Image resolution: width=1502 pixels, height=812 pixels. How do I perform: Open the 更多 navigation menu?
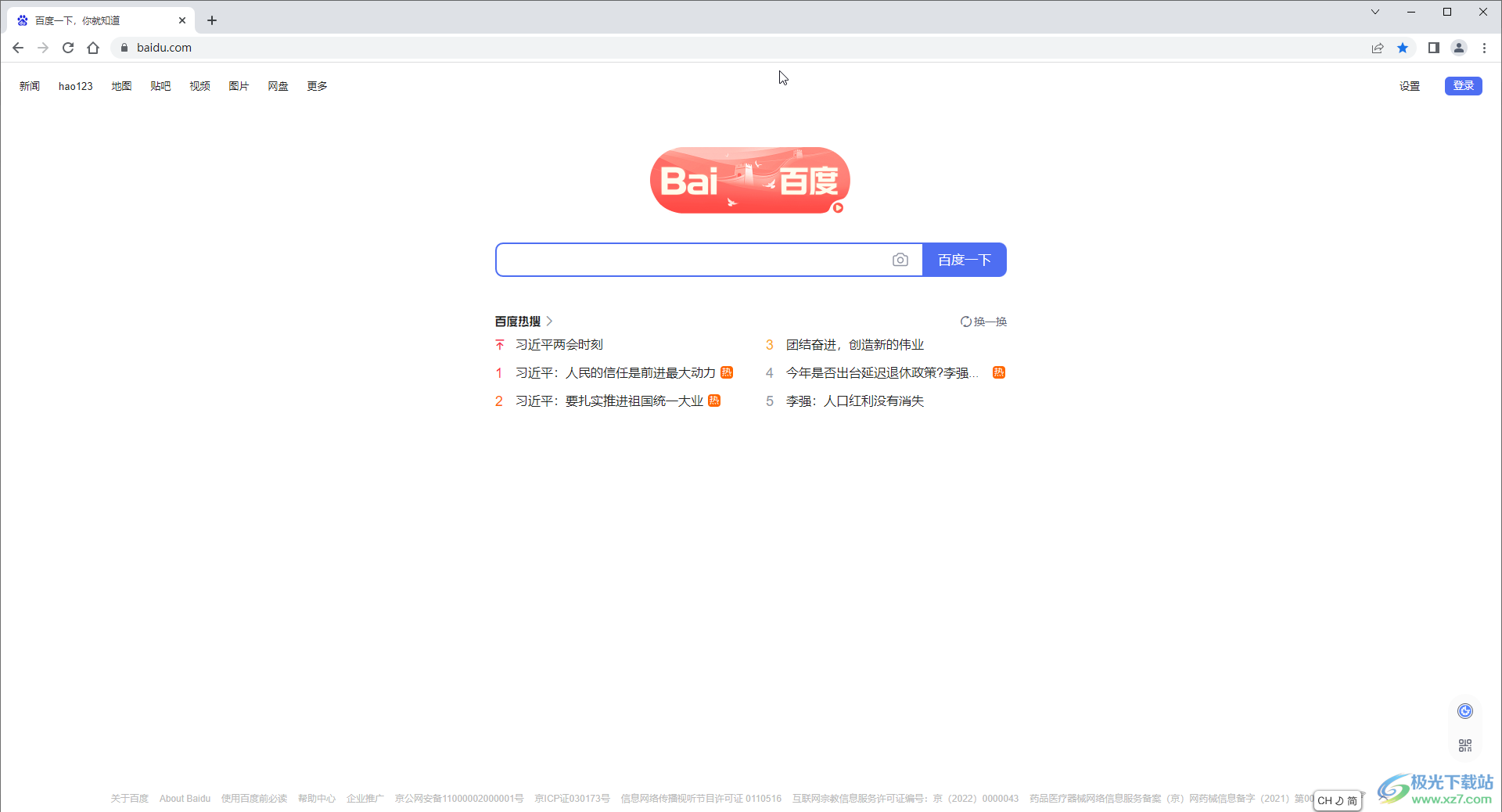[x=317, y=86]
